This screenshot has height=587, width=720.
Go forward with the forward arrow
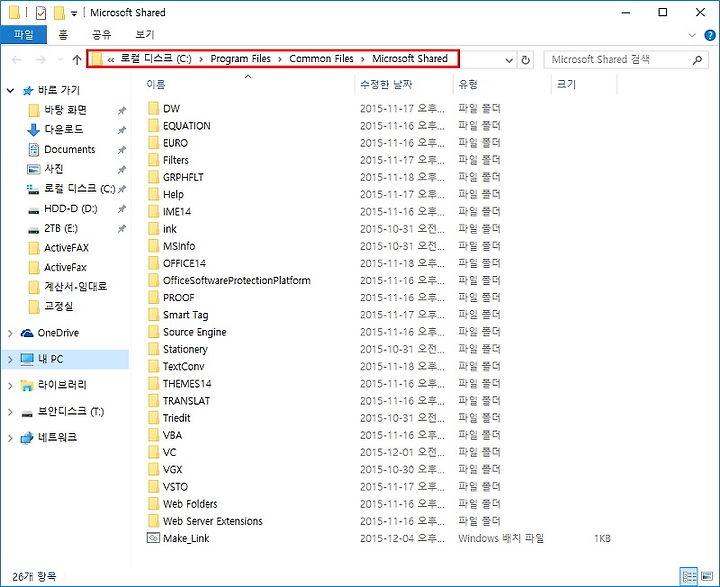pos(41,60)
